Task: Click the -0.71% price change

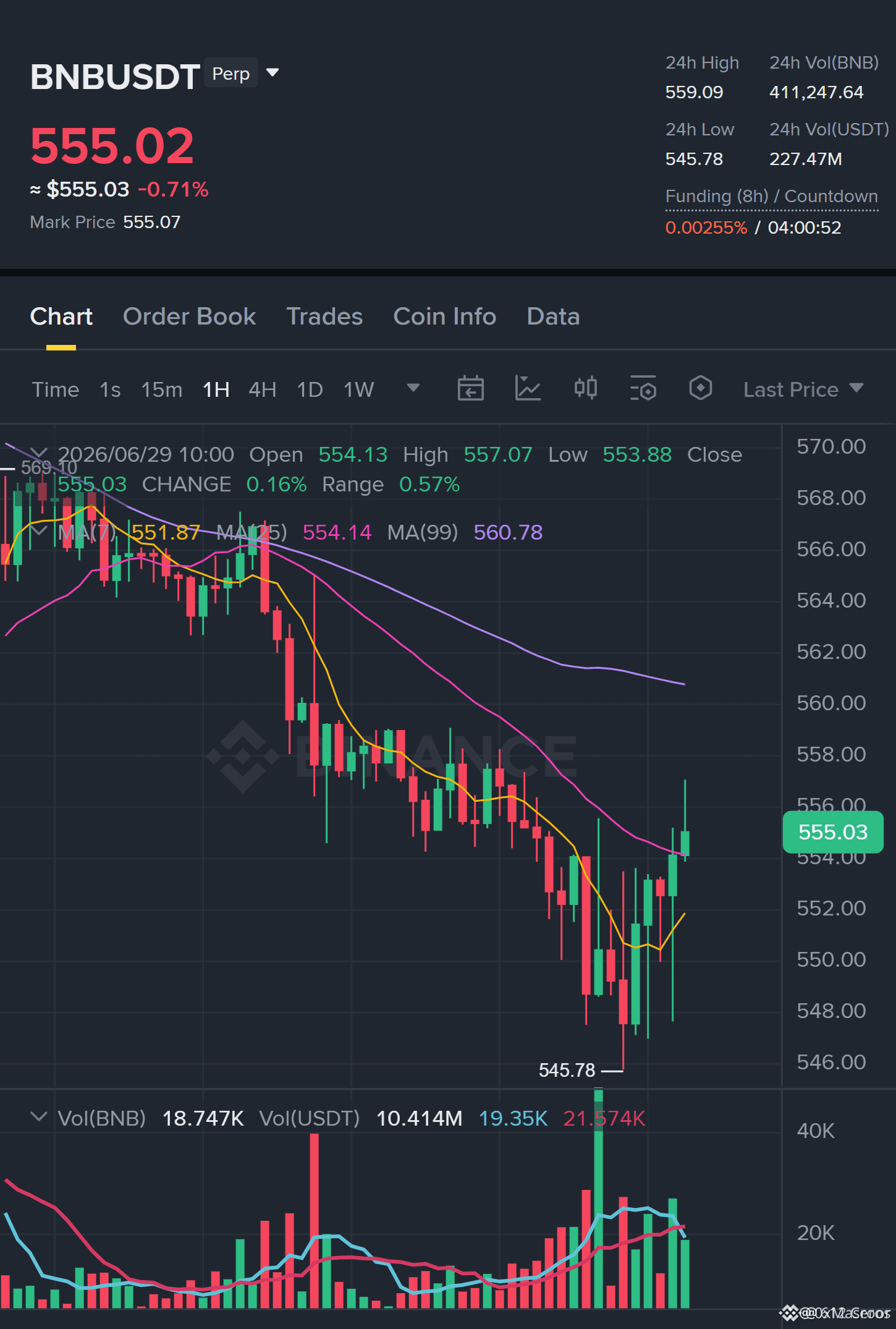Action: tap(174, 189)
